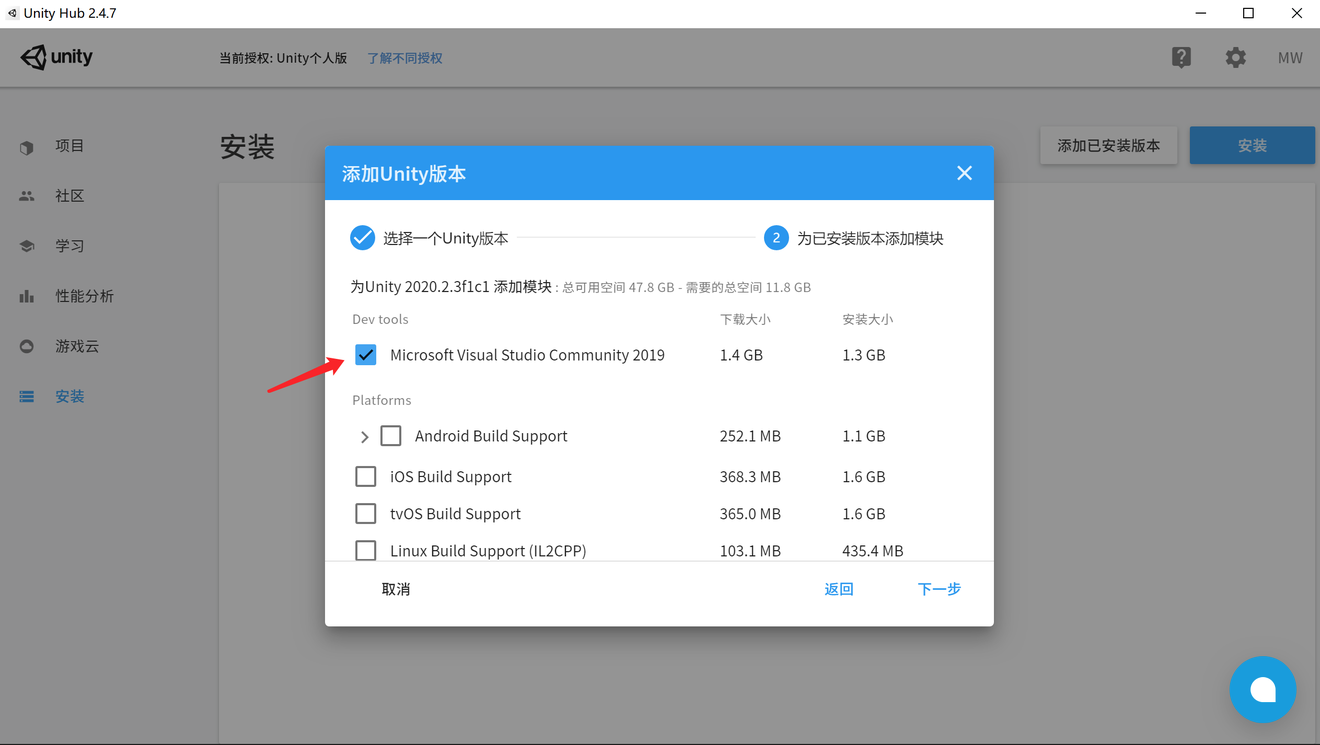Open settings gear icon
The image size is (1320, 745).
point(1236,57)
